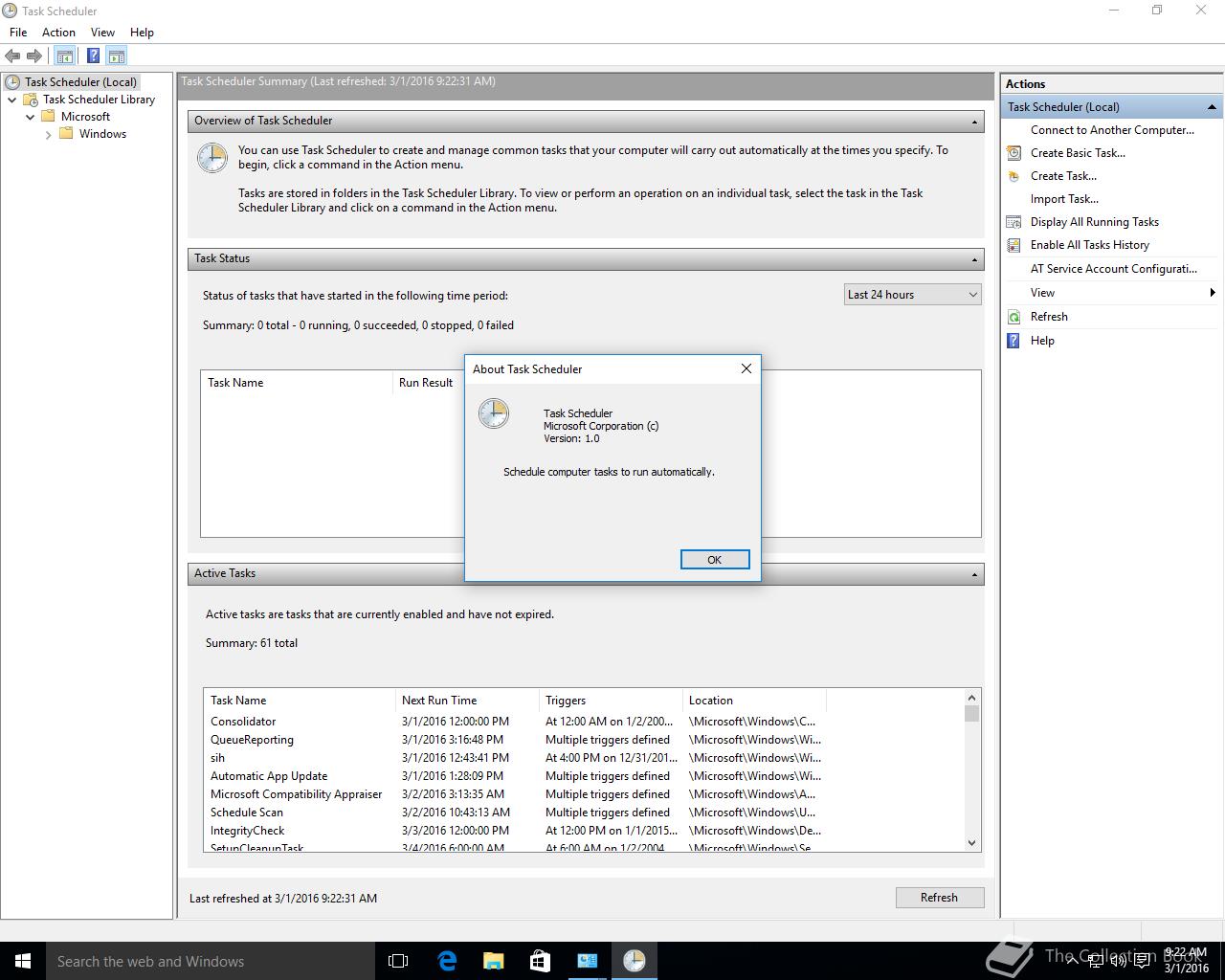
Task: Click AT Service Account Configuration action
Action: pos(1114,269)
